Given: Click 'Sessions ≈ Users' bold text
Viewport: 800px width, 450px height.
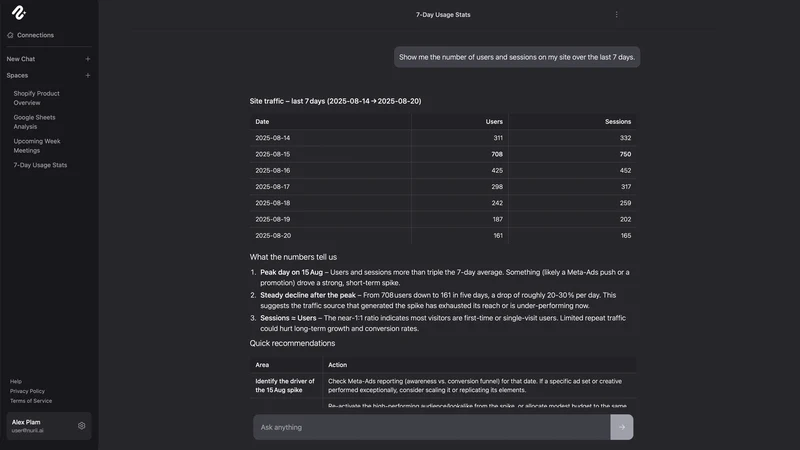Looking at the screenshot, I should [x=288, y=318].
